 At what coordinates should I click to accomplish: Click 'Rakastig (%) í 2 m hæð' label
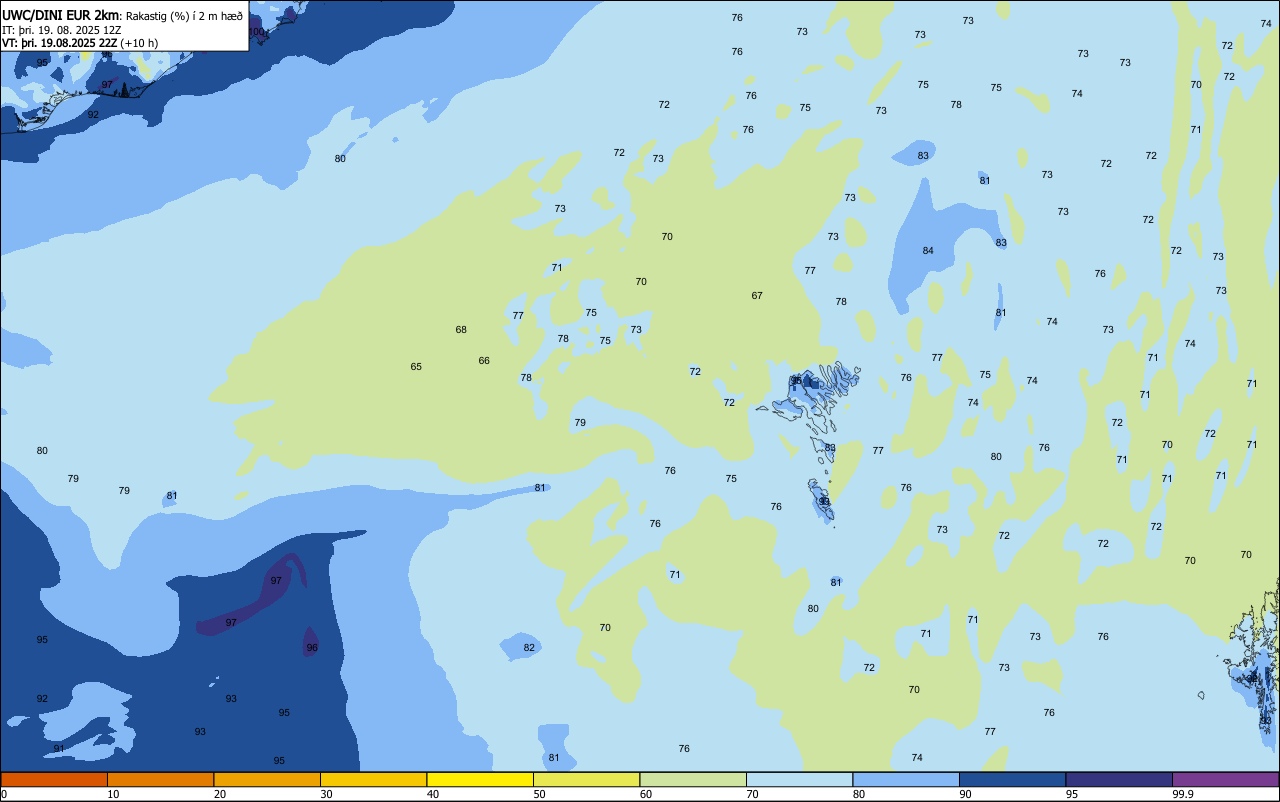coord(184,16)
